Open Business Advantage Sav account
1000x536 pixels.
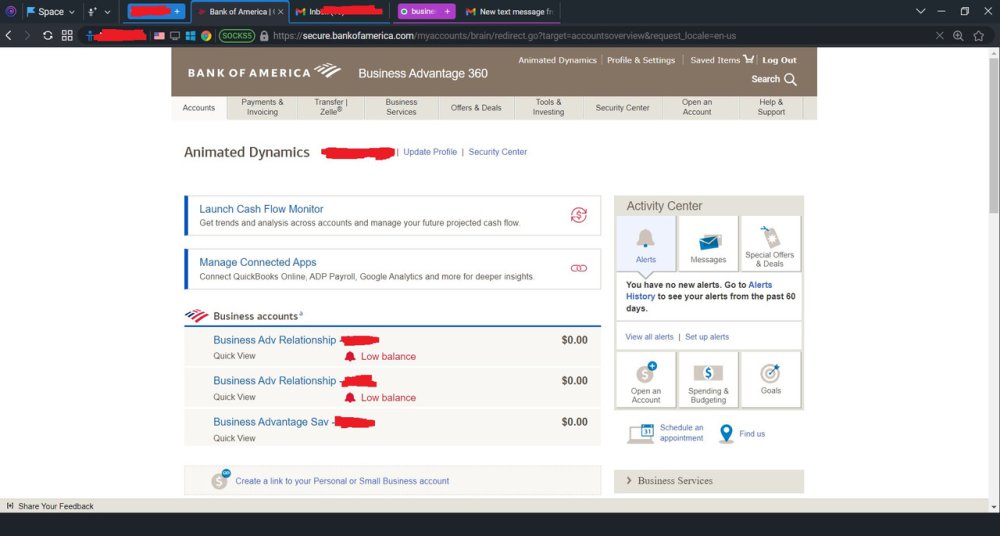point(271,422)
